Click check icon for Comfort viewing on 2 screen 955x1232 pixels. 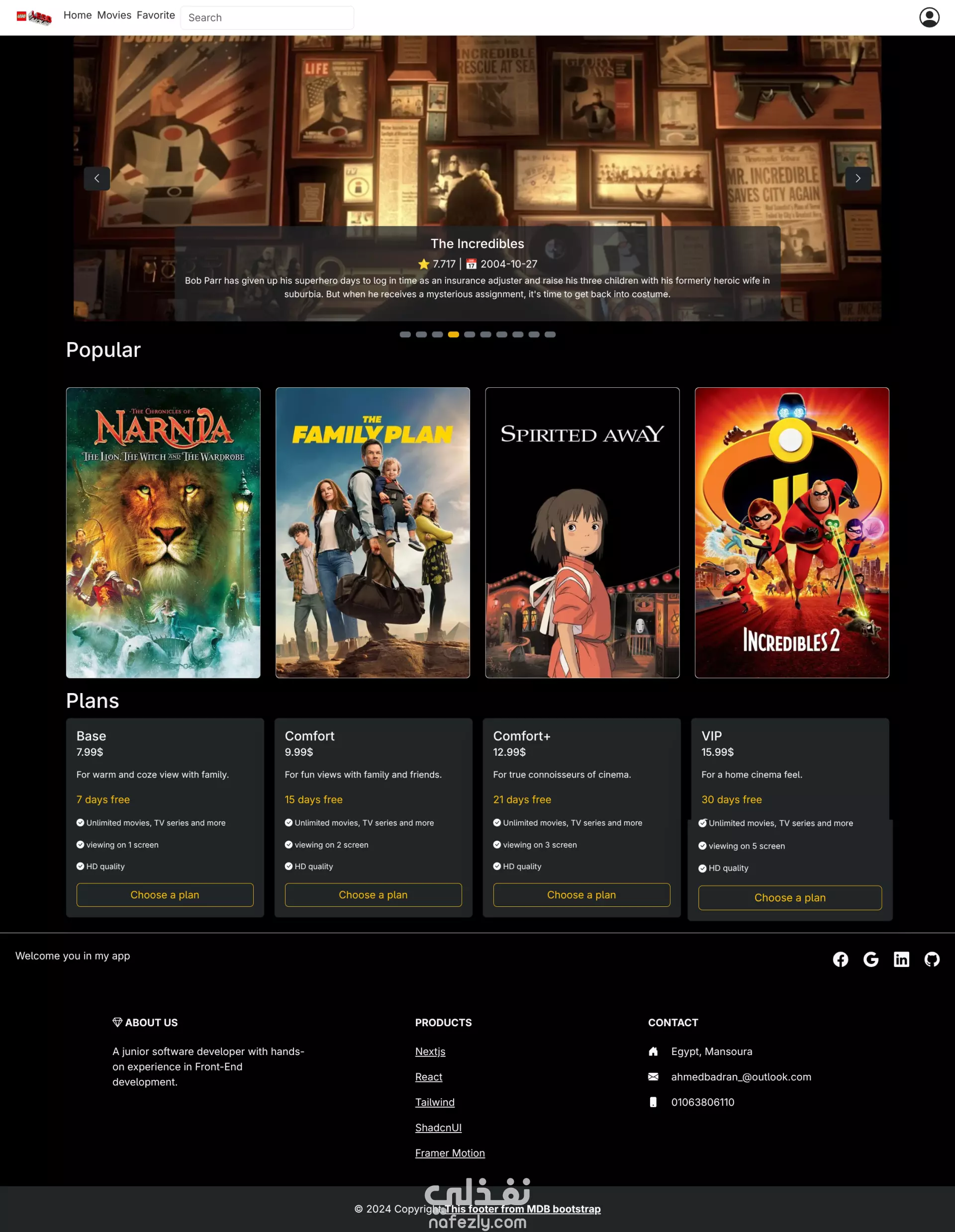pyautogui.click(x=288, y=845)
